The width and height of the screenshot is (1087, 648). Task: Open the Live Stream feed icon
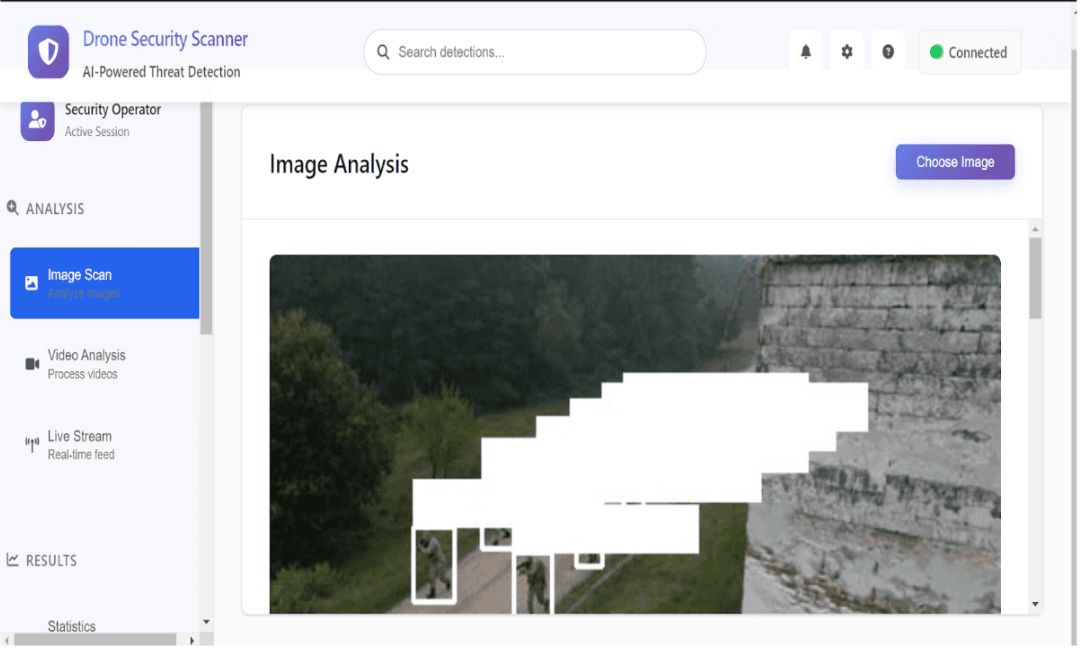28,441
